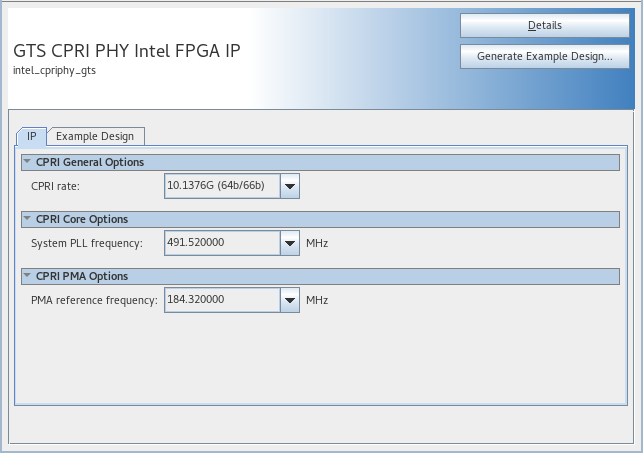The width and height of the screenshot is (643, 453).
Task: Click the System PLL frequency label
Action: 87,243
